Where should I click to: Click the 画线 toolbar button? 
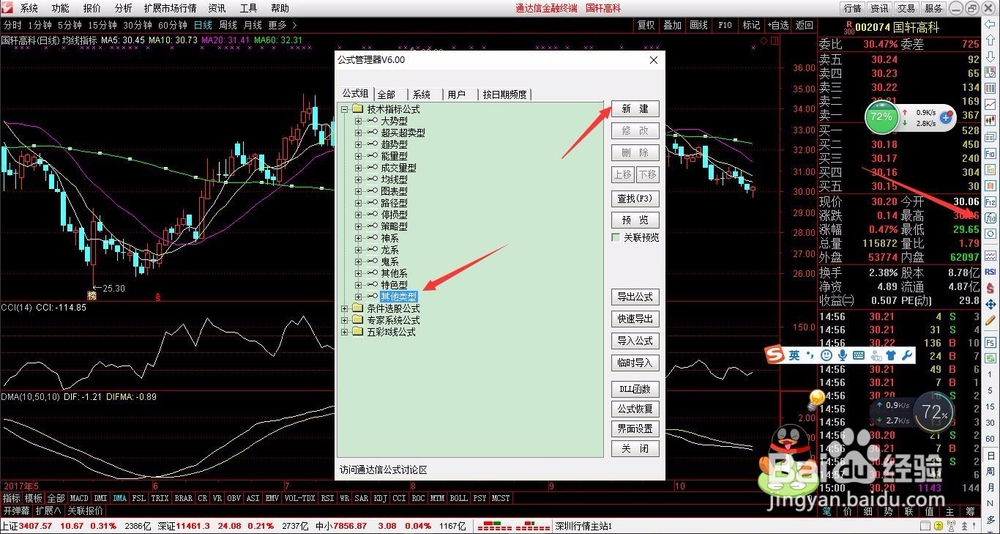[x=699, y=26]
